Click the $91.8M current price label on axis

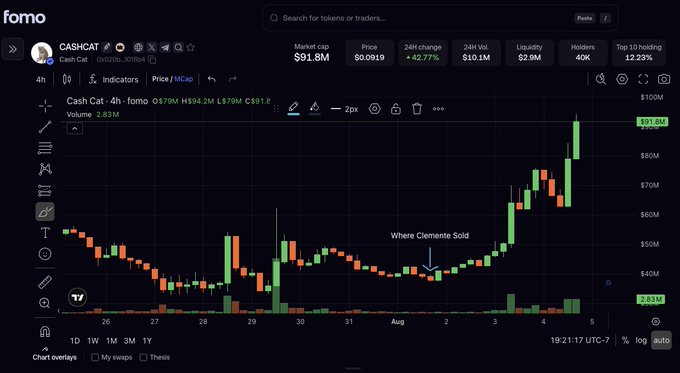[652, 122]
